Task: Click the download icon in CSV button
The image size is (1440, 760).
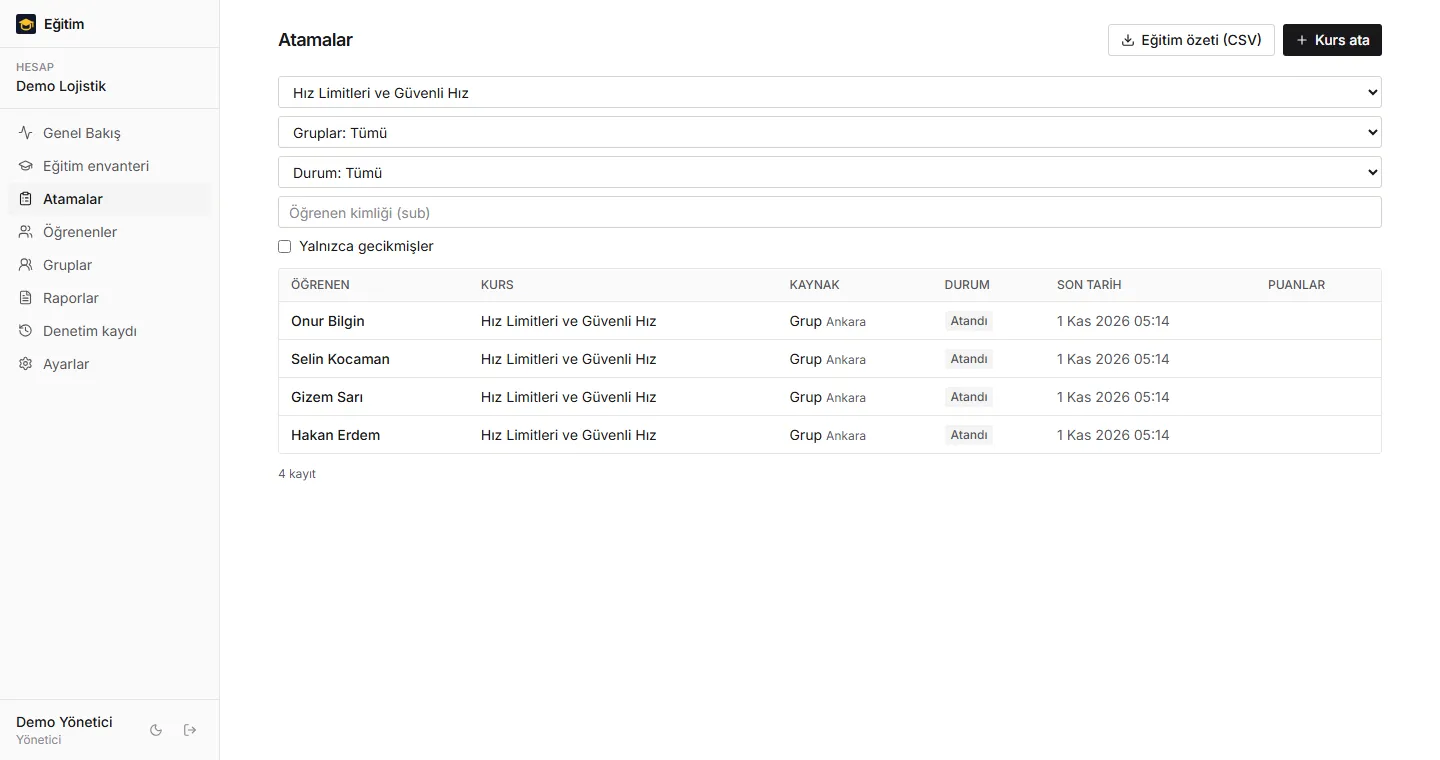Action: click(x=1128, y=40)
